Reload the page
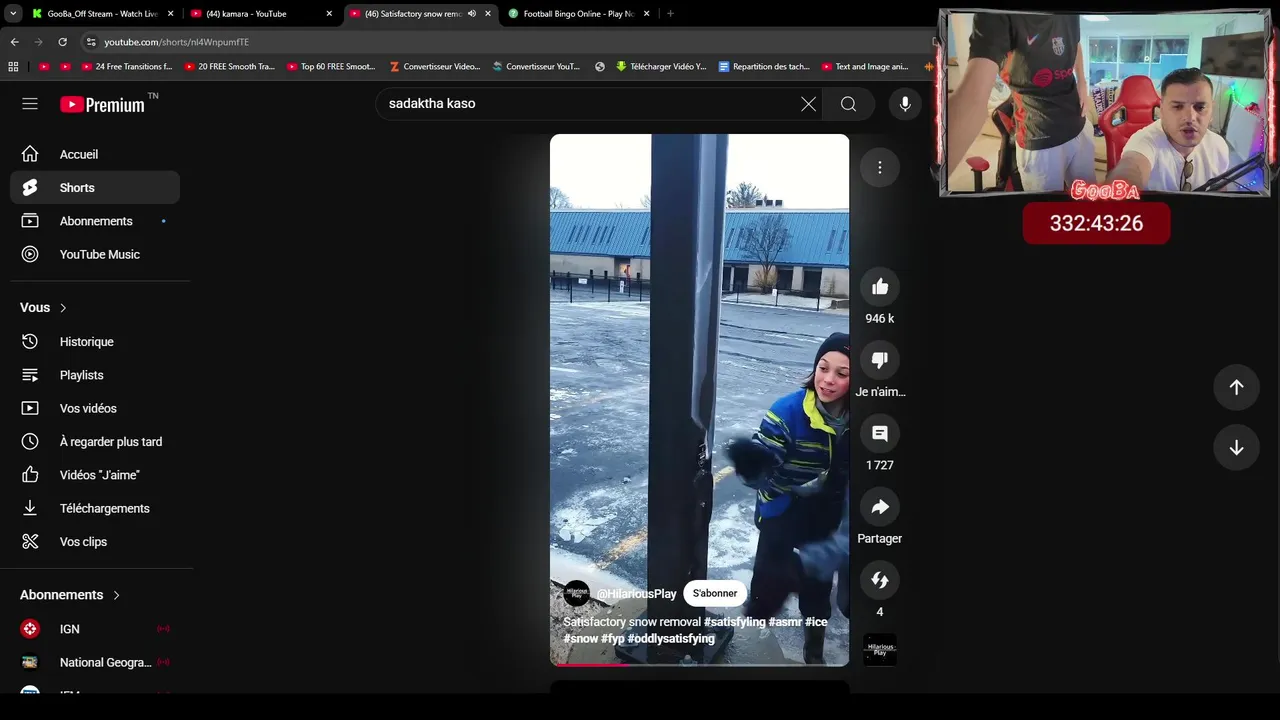The image size is (1280, 720). [62, 42]
